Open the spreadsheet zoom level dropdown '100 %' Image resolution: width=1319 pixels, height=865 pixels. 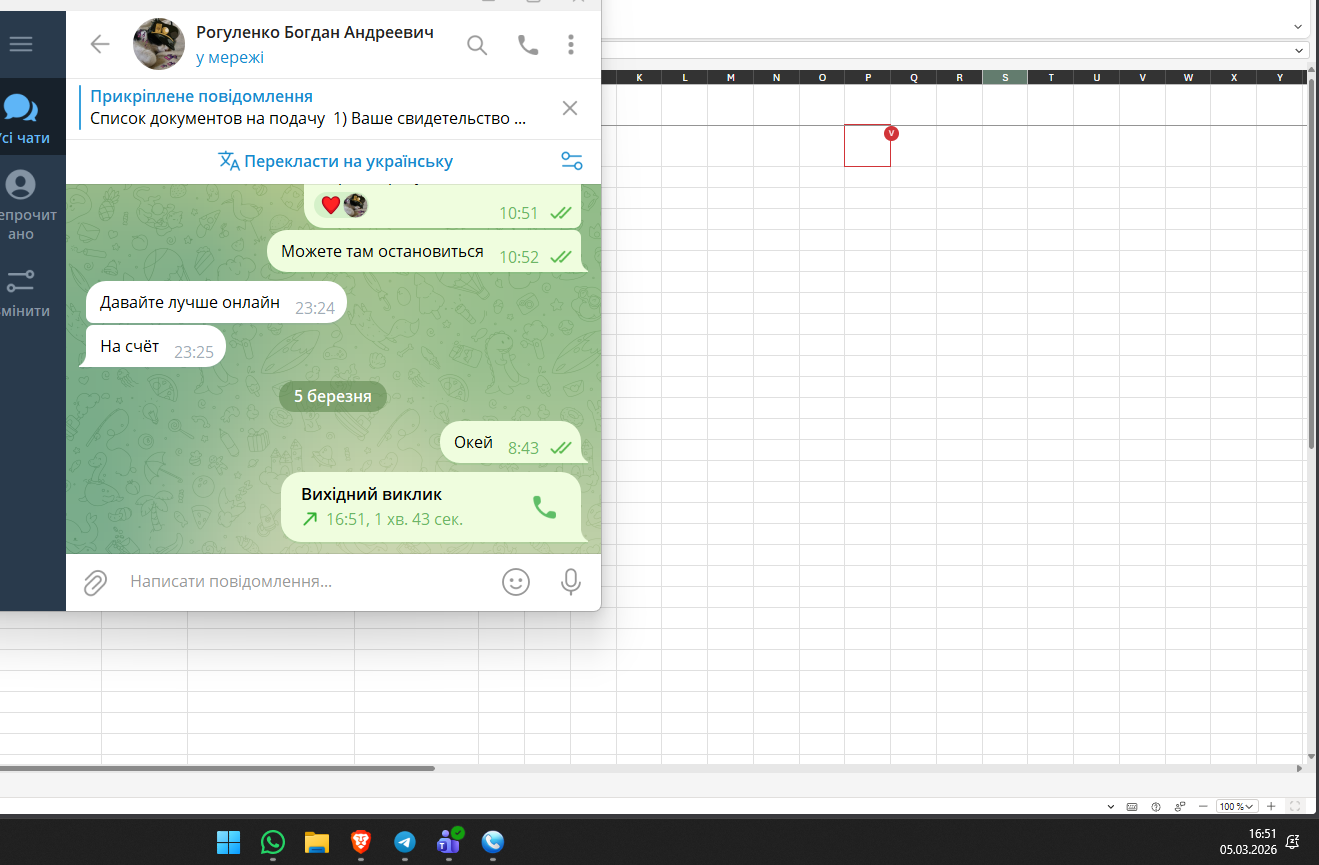click(1235, 806)
